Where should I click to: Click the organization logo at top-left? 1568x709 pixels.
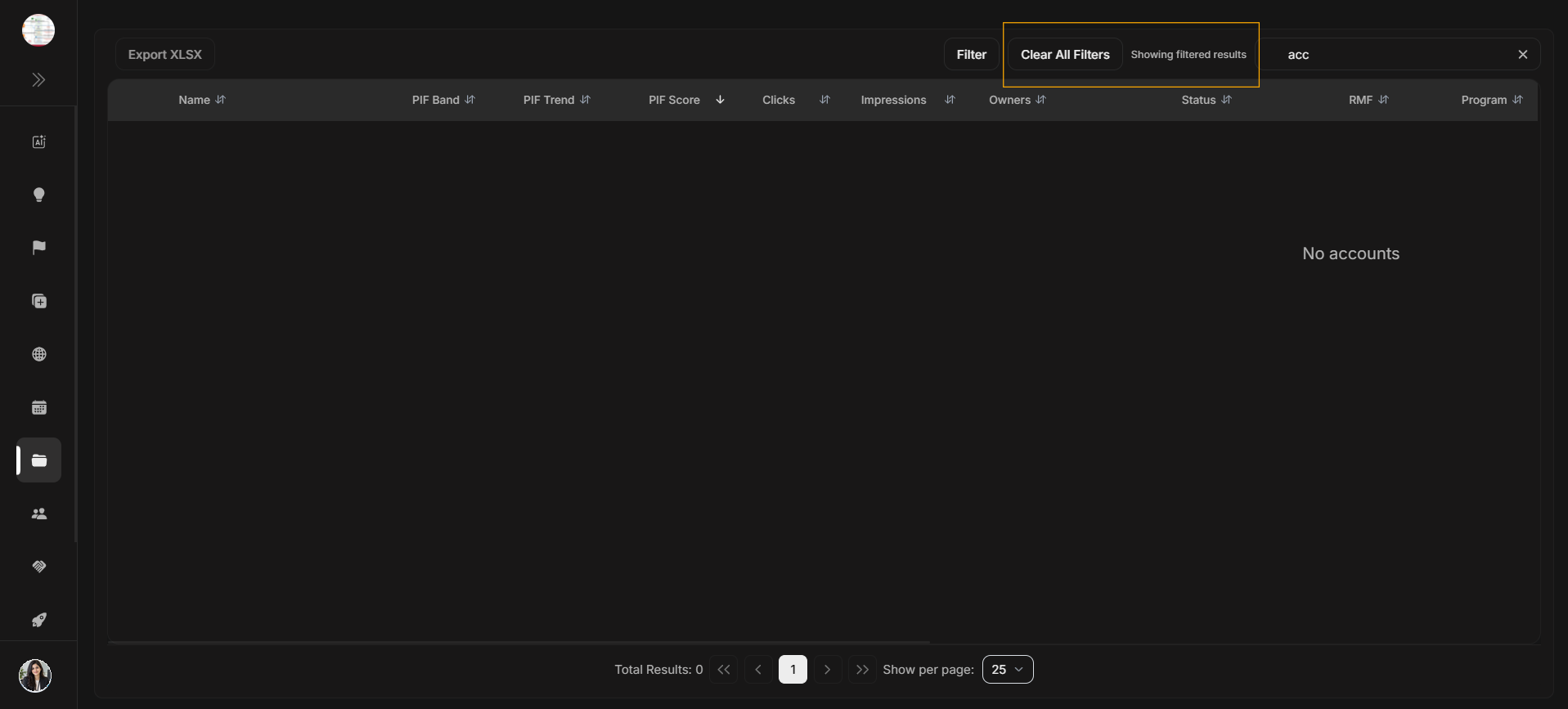point(38,30)
